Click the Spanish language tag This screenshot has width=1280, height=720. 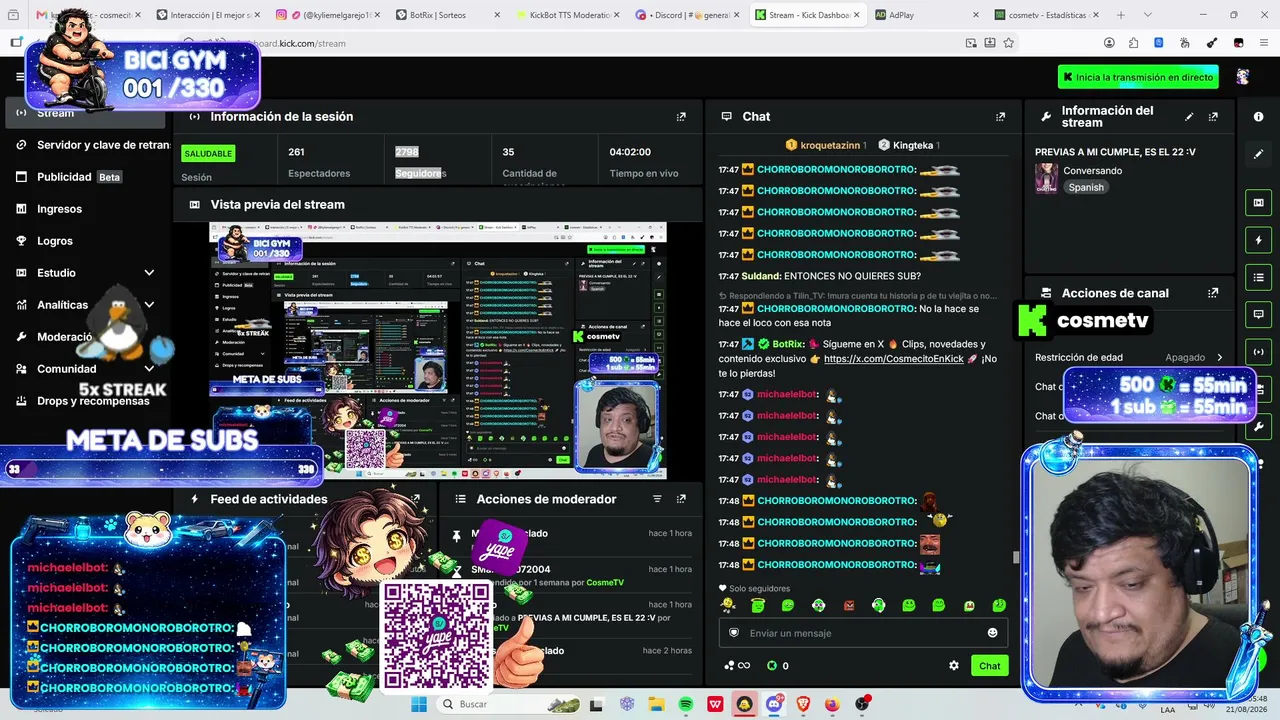click(1085, 187)
